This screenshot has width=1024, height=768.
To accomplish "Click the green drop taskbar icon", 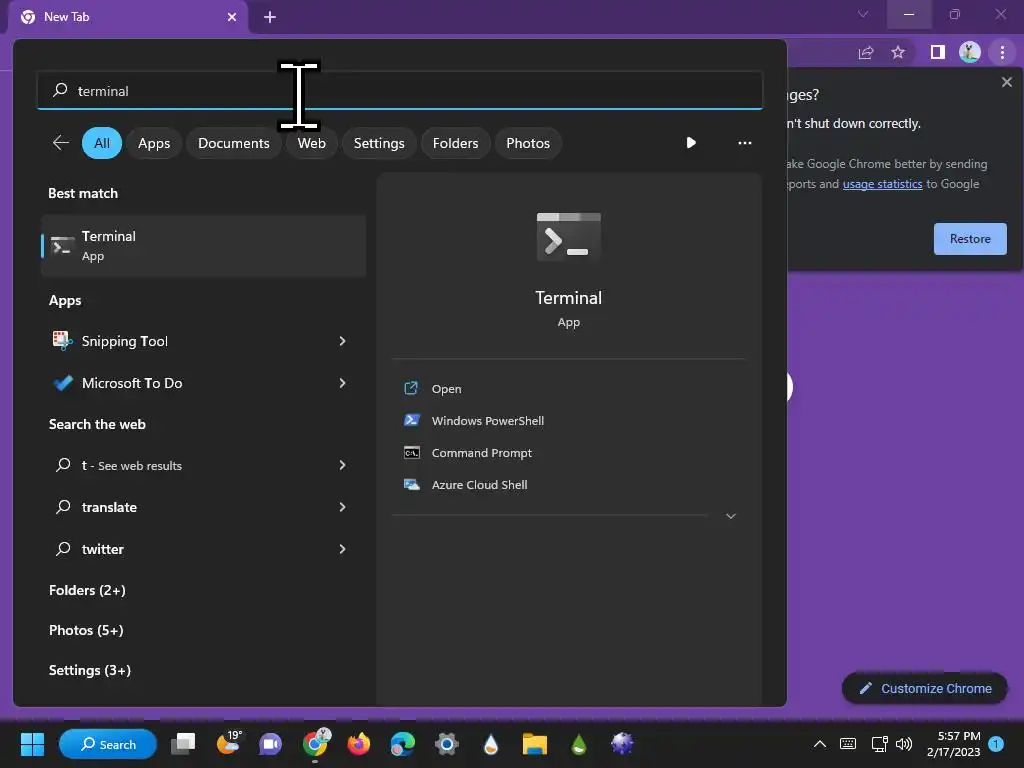I will [x=579, y=744].
